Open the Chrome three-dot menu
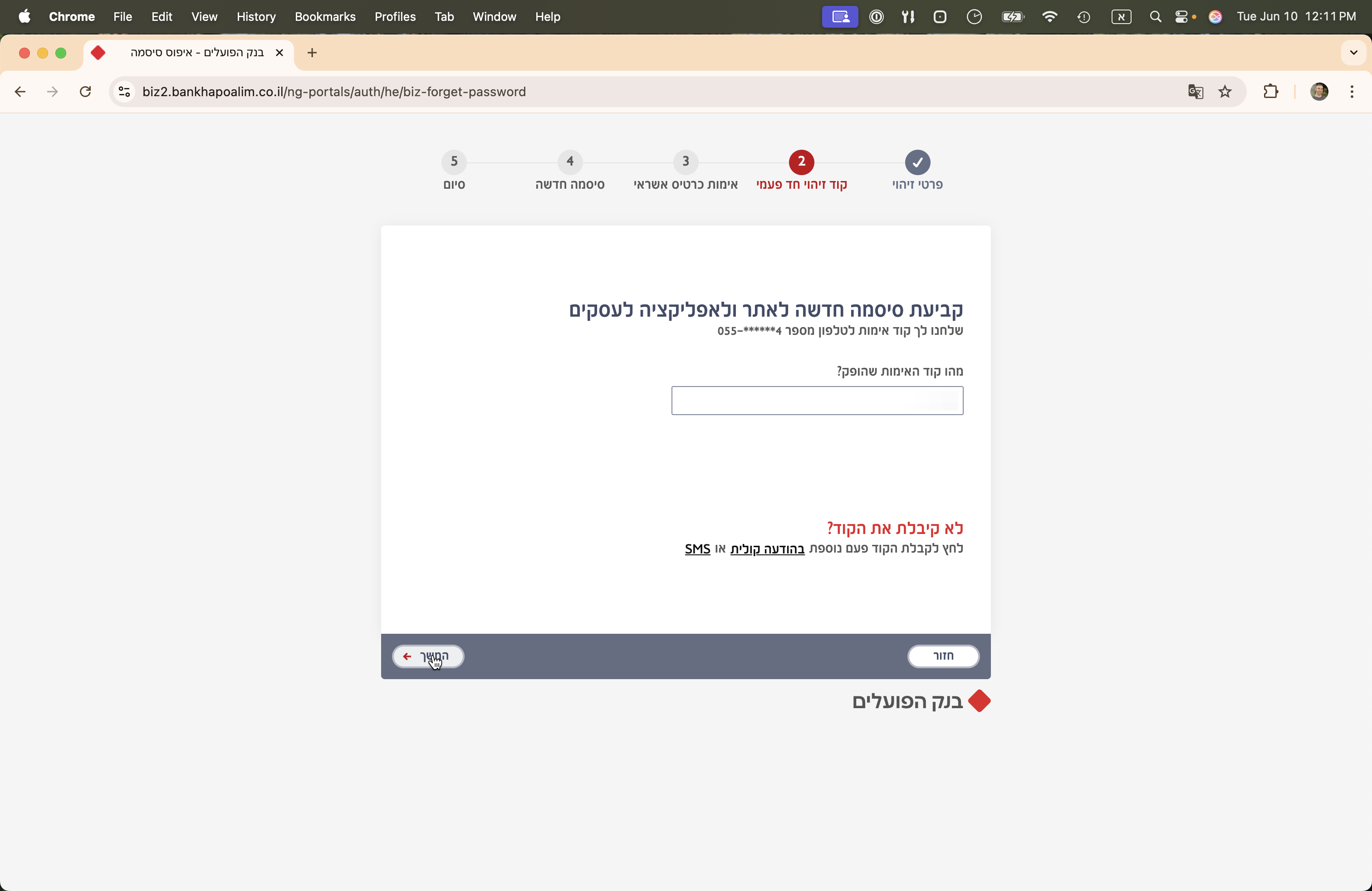The height and width of the screenshot is (891, 1372). (1352, 92)
